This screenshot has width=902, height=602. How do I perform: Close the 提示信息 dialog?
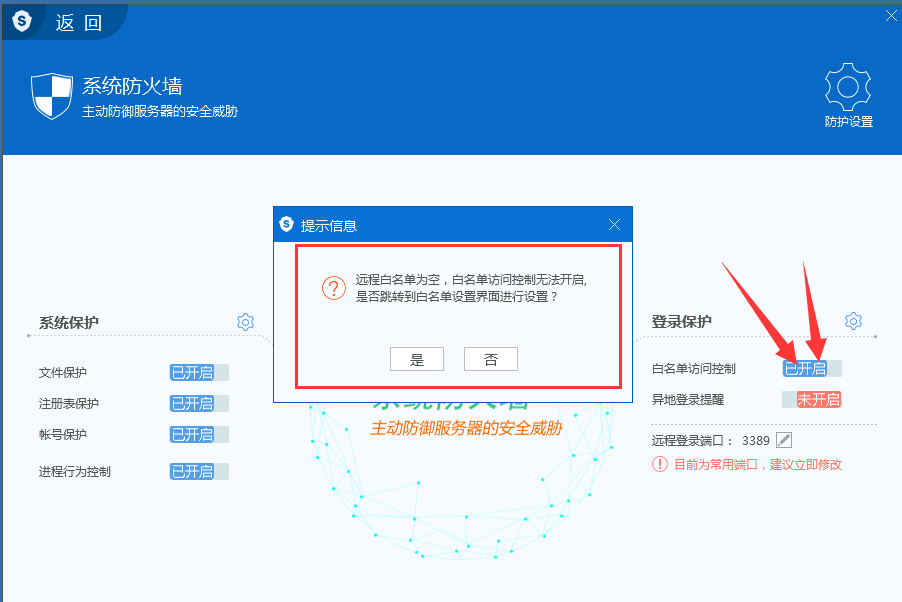[x=614, y=225]
